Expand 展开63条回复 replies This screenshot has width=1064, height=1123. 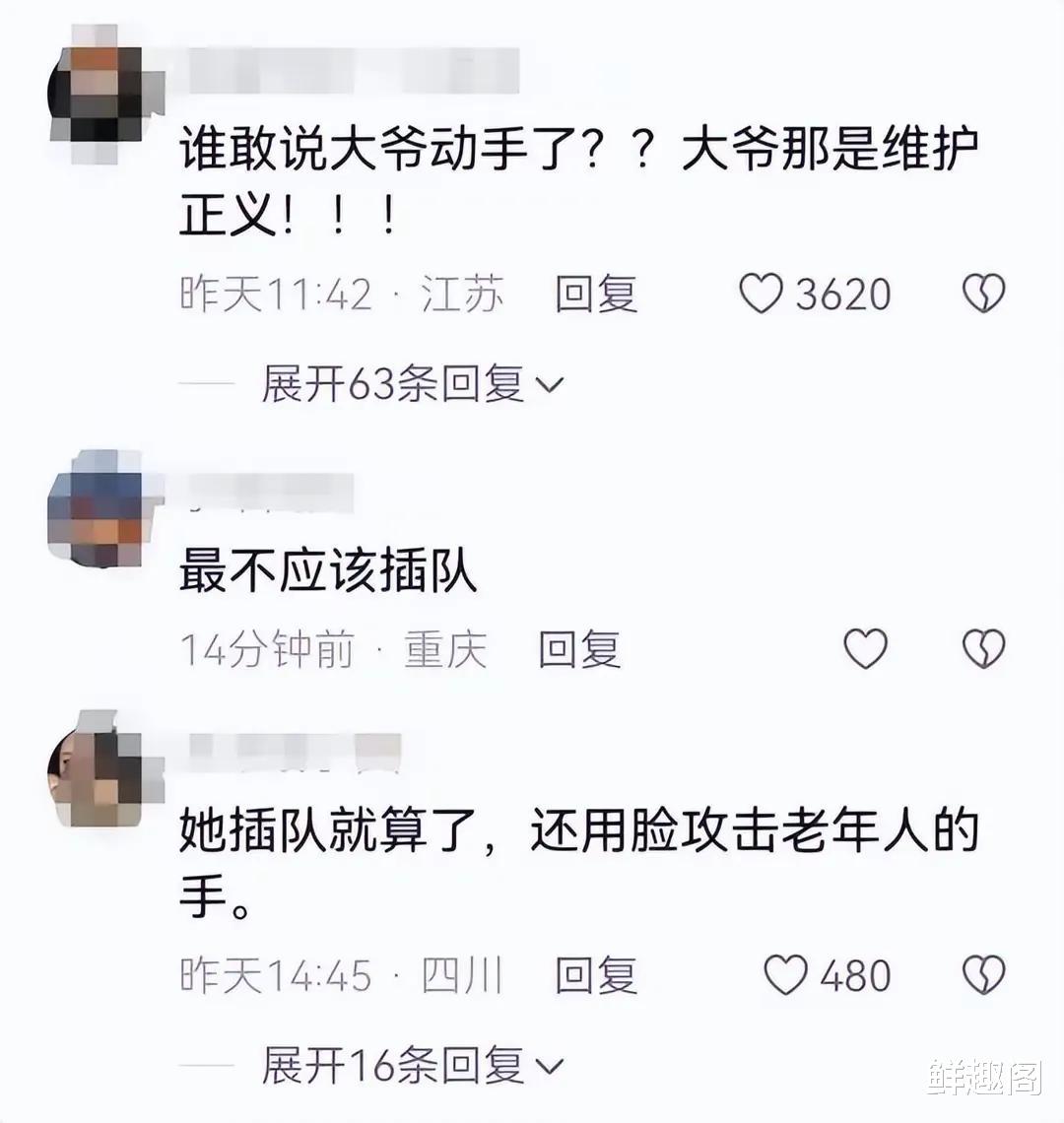coord(412,384)
